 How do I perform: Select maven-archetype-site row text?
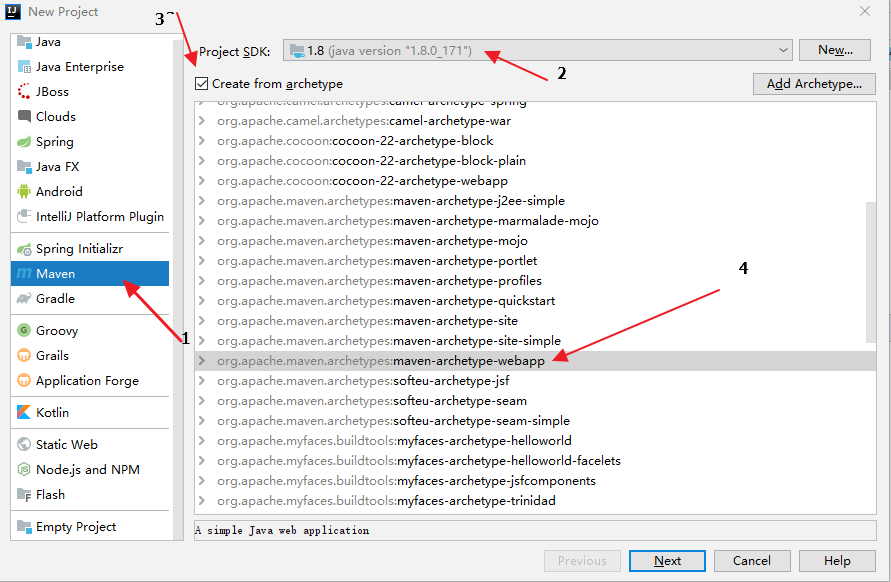pos(367,321)
